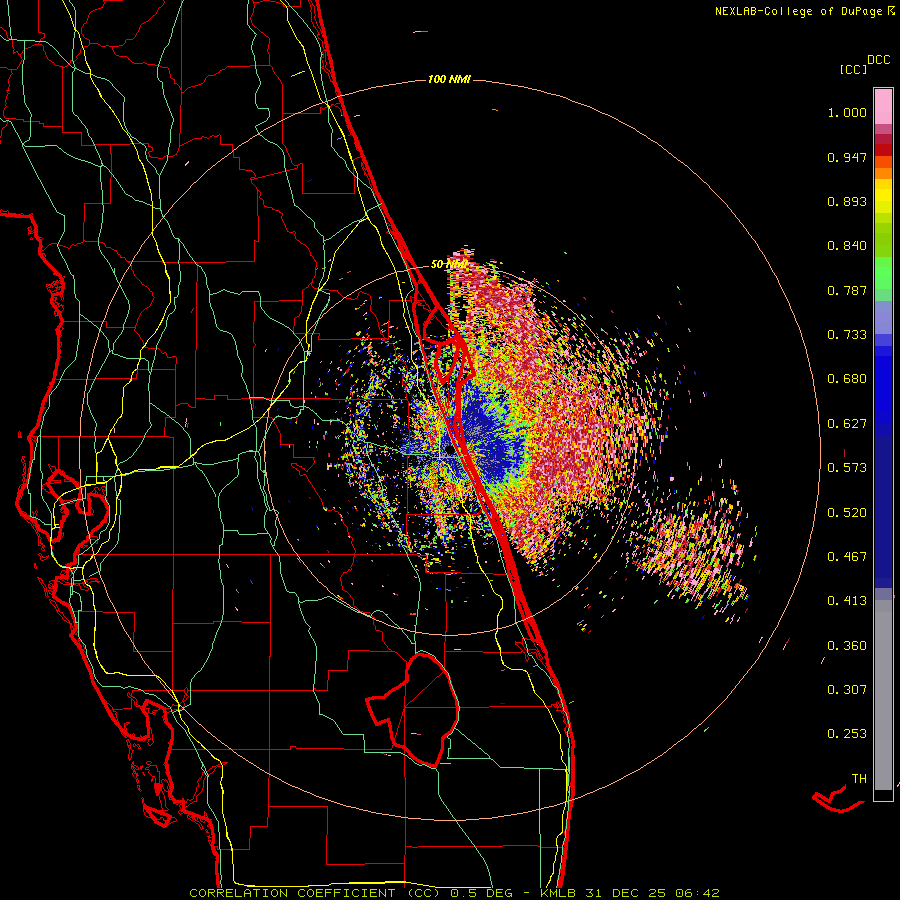
Task: Click the 0.947 value on color scale
Action: pos(847,157)
